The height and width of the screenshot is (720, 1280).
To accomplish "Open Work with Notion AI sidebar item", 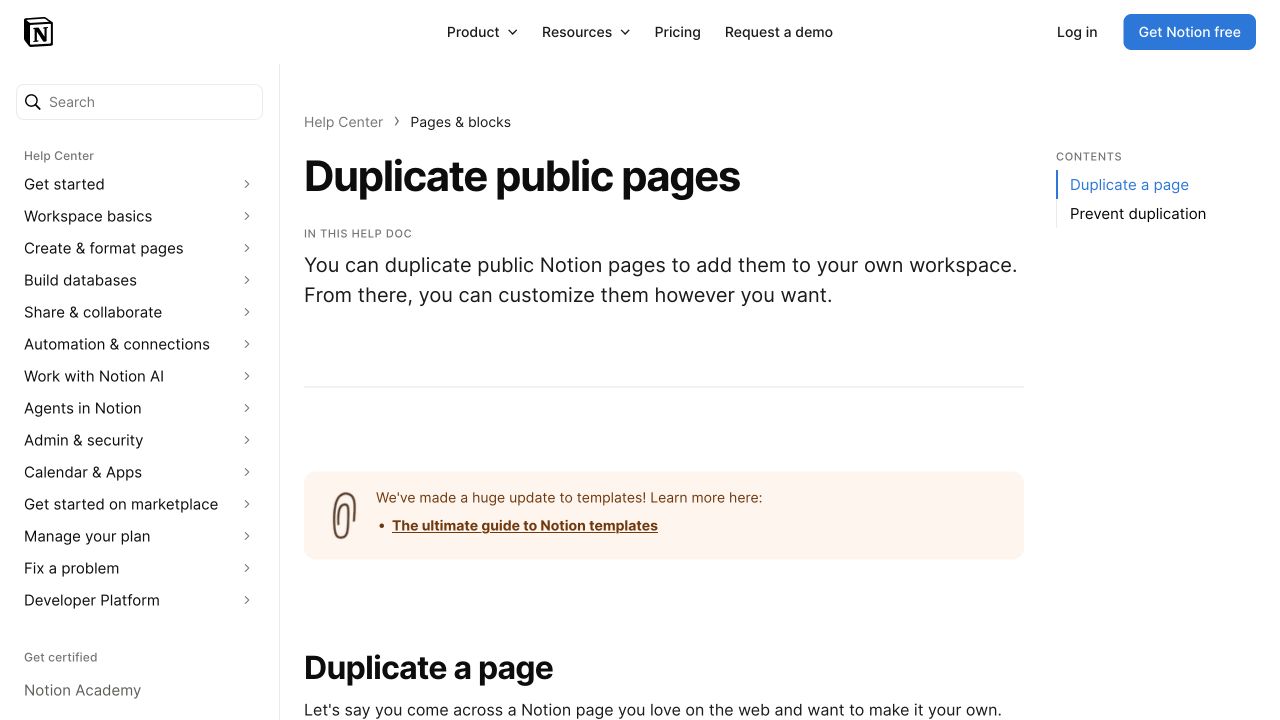I will (x=94, y=376).
